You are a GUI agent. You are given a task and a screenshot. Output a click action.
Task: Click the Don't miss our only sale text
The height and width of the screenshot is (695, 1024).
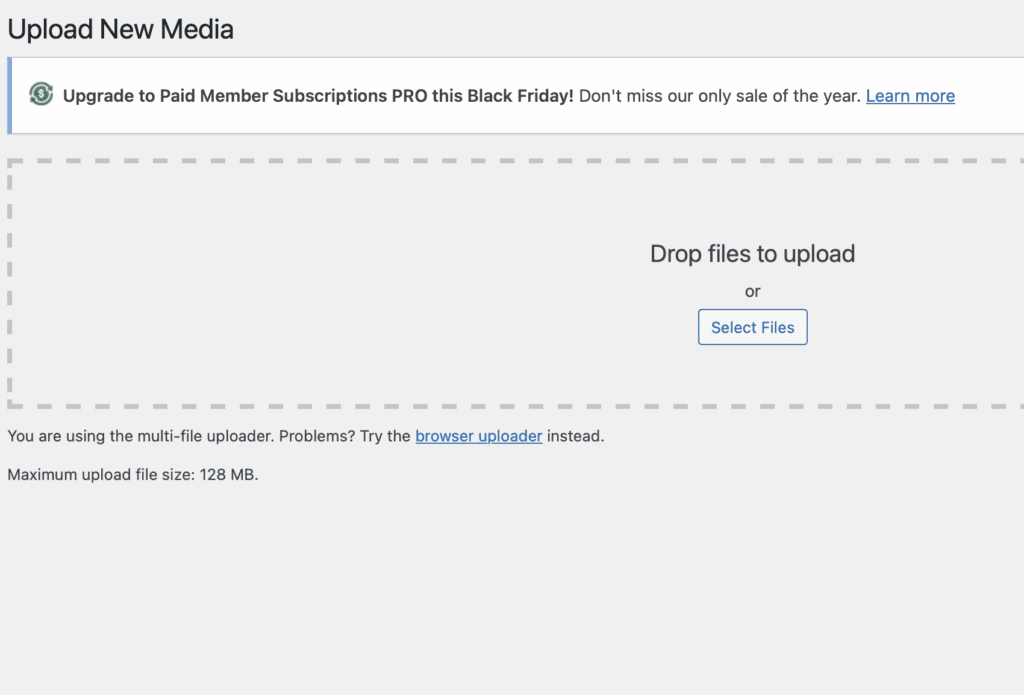point(719,96)
